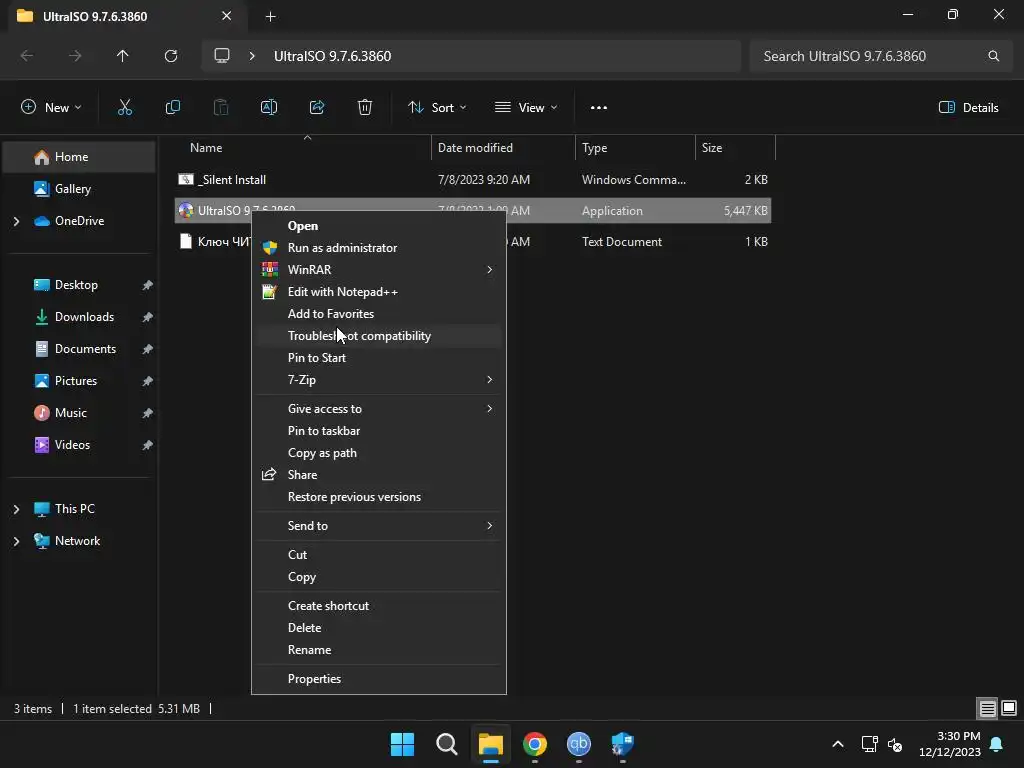Open Windows Start menu
Viewport: 1024px width, 768px height.
(402, 744)
